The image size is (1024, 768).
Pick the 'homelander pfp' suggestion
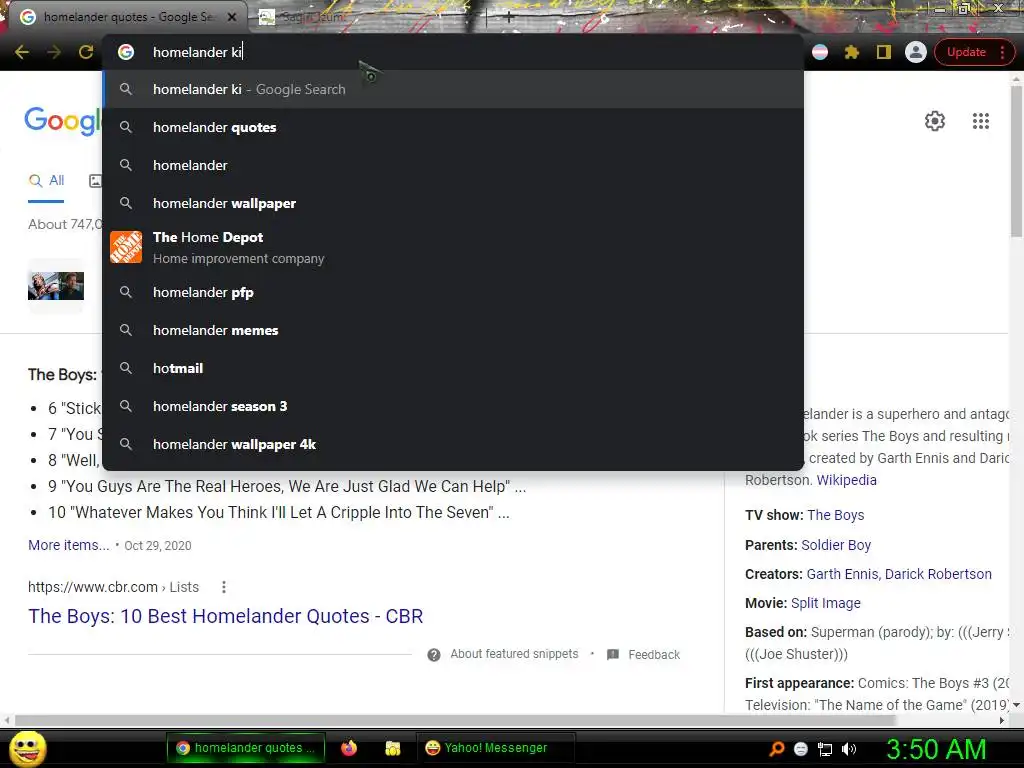tap(453, 292)
